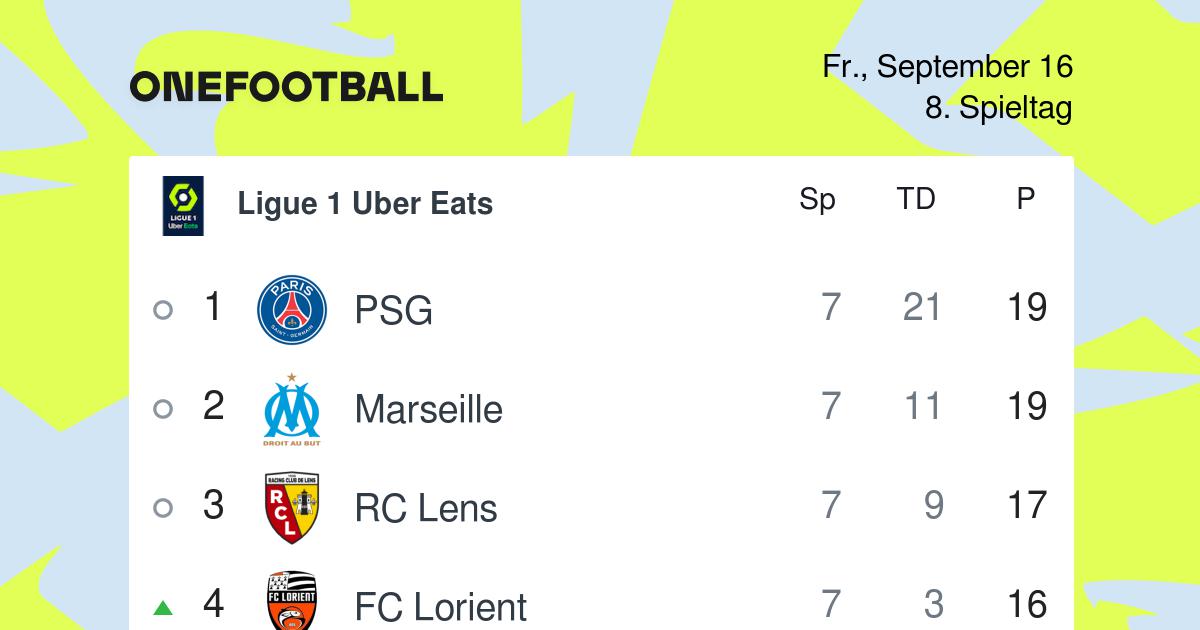Open the PSG team name

(x=394, y=311)
